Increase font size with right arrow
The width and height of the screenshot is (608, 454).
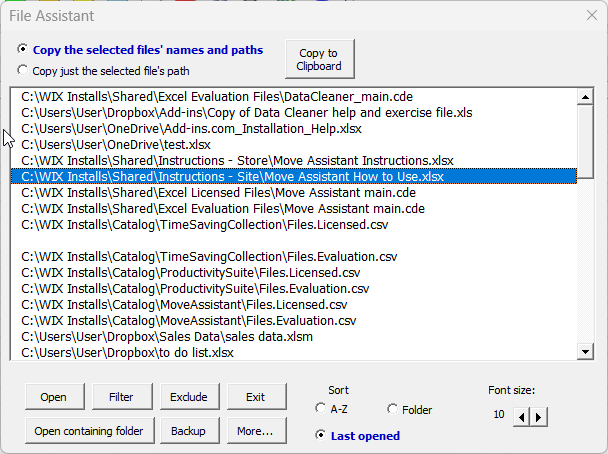[539, 417]
